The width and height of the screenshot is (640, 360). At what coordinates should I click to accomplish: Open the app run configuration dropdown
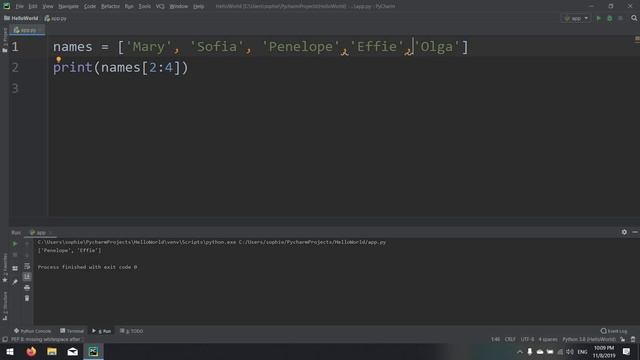click(x=576, y=18)
